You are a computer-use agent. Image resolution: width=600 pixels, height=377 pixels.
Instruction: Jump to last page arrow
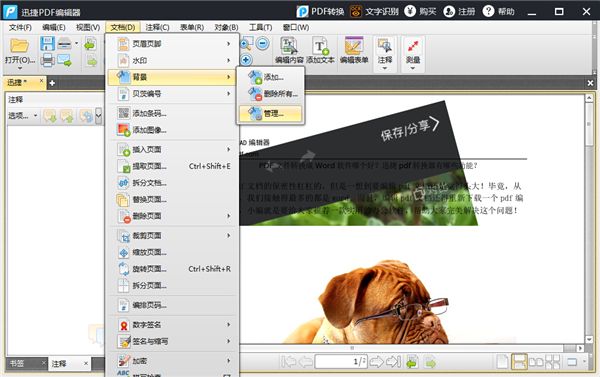(x=393, y=361)
